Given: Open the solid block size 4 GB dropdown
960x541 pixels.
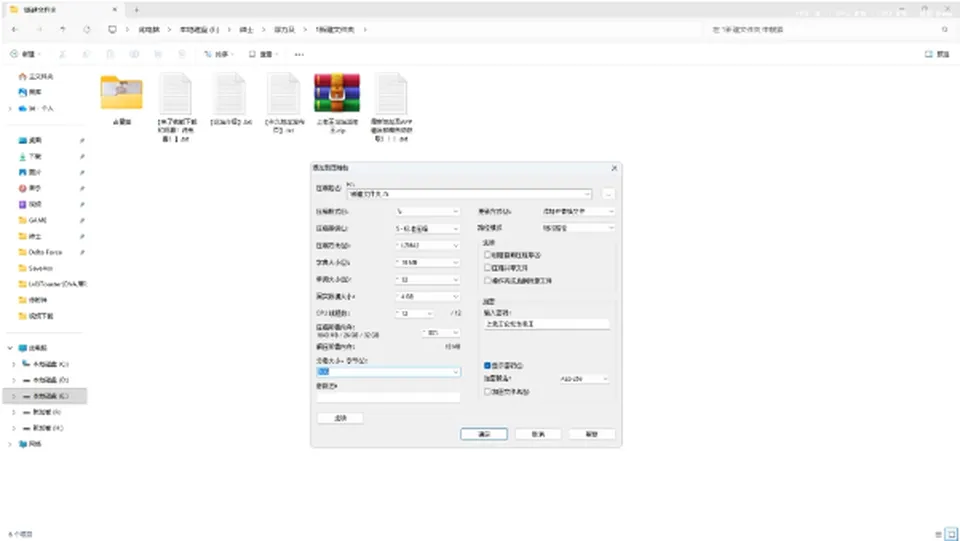Looking at the screenshot, I should [x=427, y=296].
